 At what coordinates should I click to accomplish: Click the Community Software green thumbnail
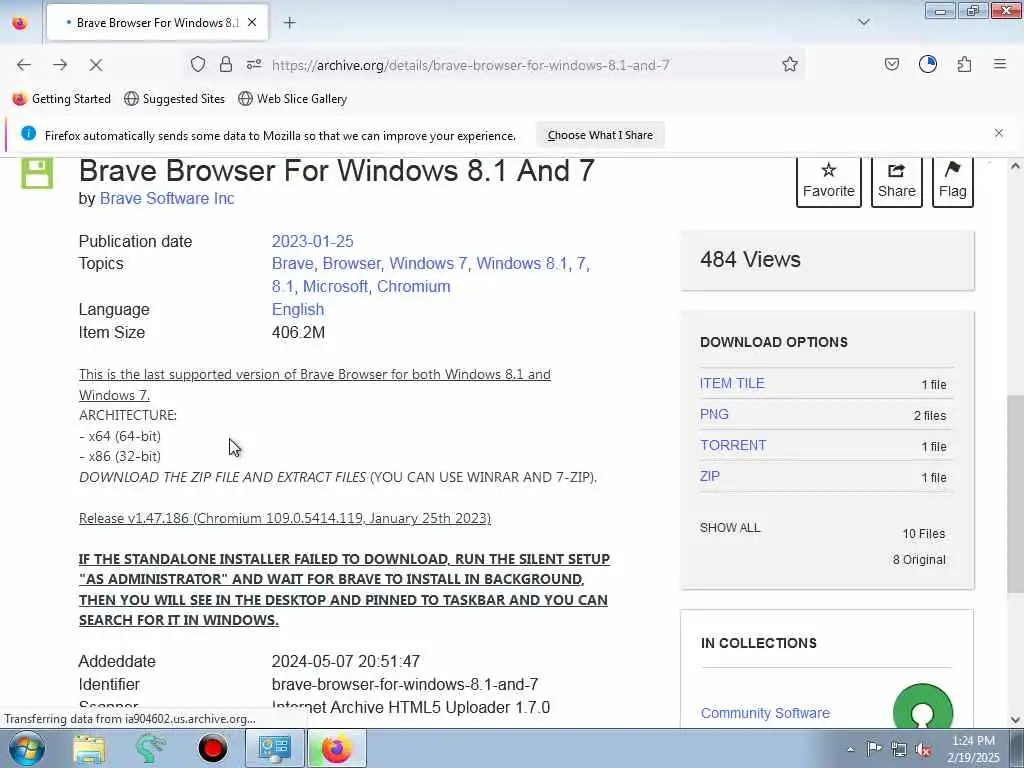pos(923,707)
